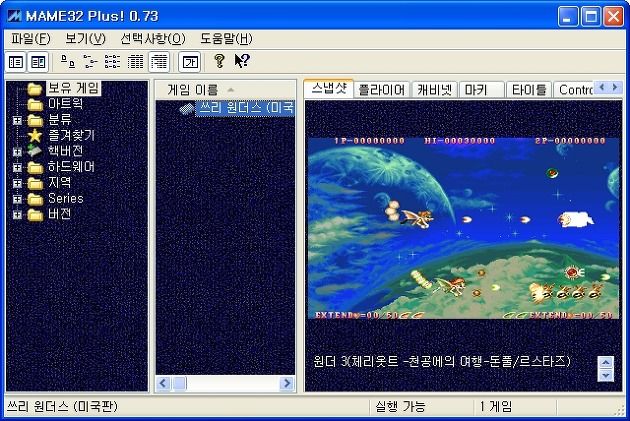
Task: Open the 선택사항(O) menu
Action: [x=153, y=39]
